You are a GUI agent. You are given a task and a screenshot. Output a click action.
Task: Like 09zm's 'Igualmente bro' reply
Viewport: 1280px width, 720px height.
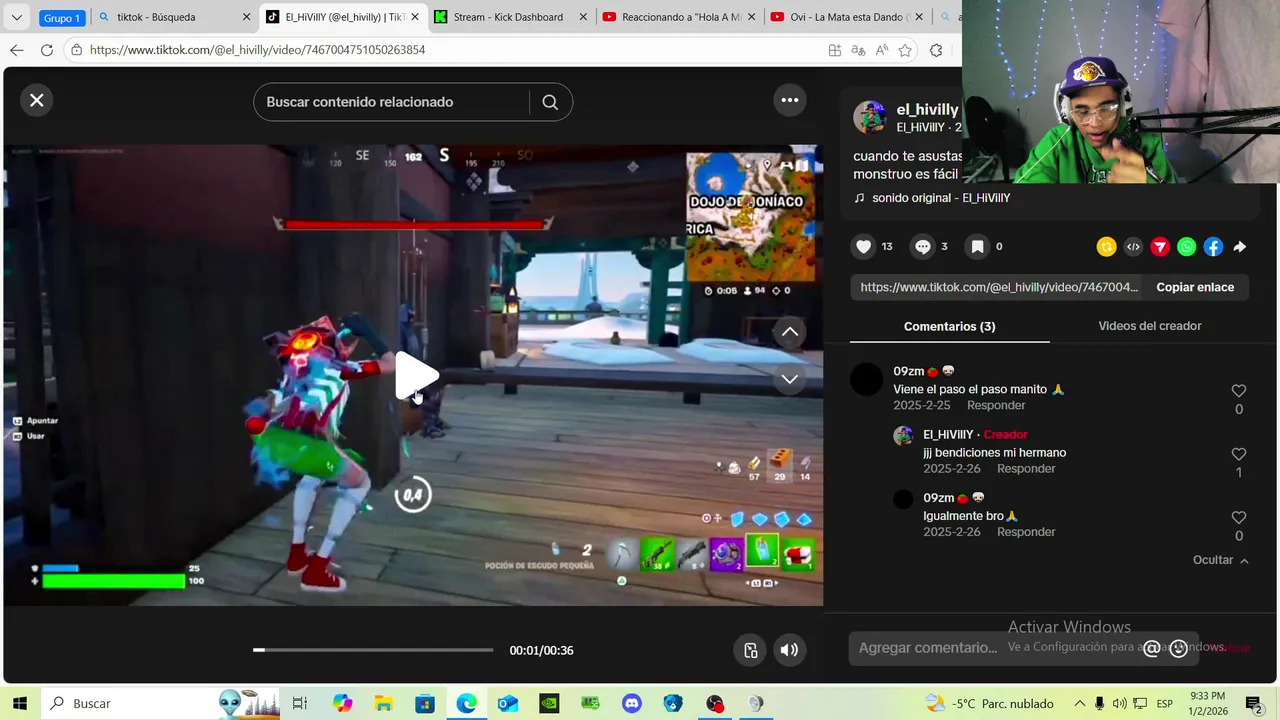click(1239, 518)
